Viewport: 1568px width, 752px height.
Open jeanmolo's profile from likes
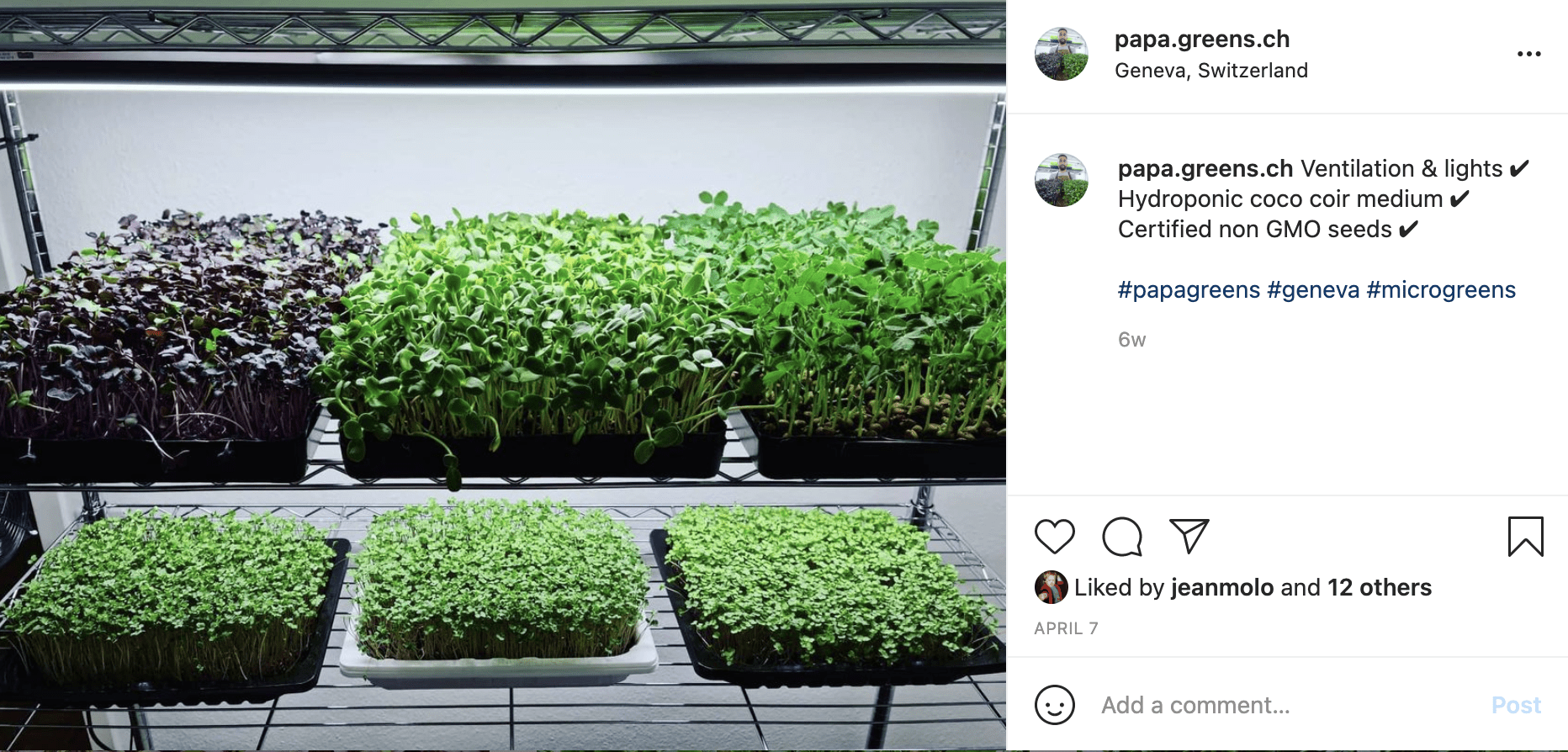click(1221, 588)
